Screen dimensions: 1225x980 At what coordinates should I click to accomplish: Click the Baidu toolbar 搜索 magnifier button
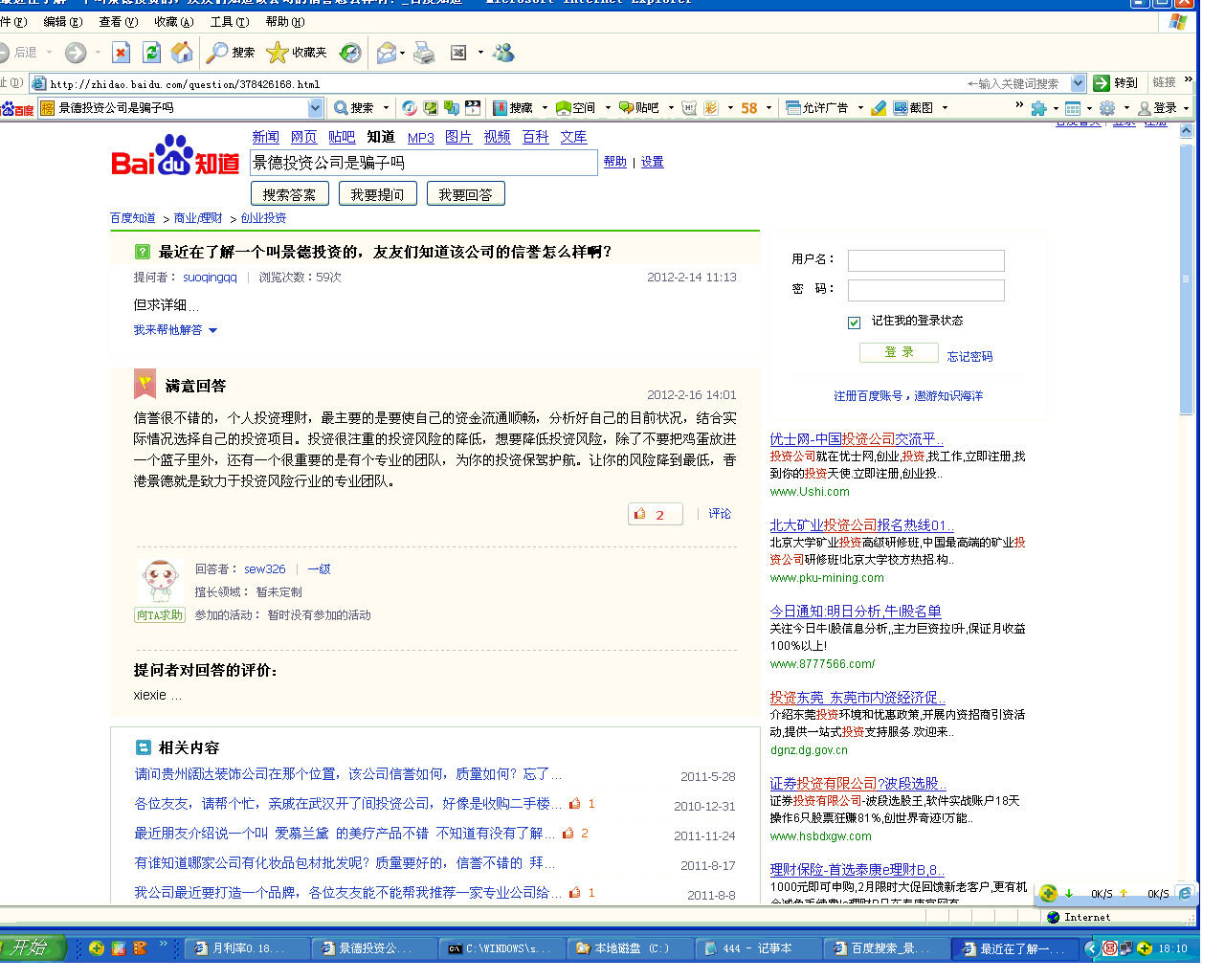click(354, 108)
